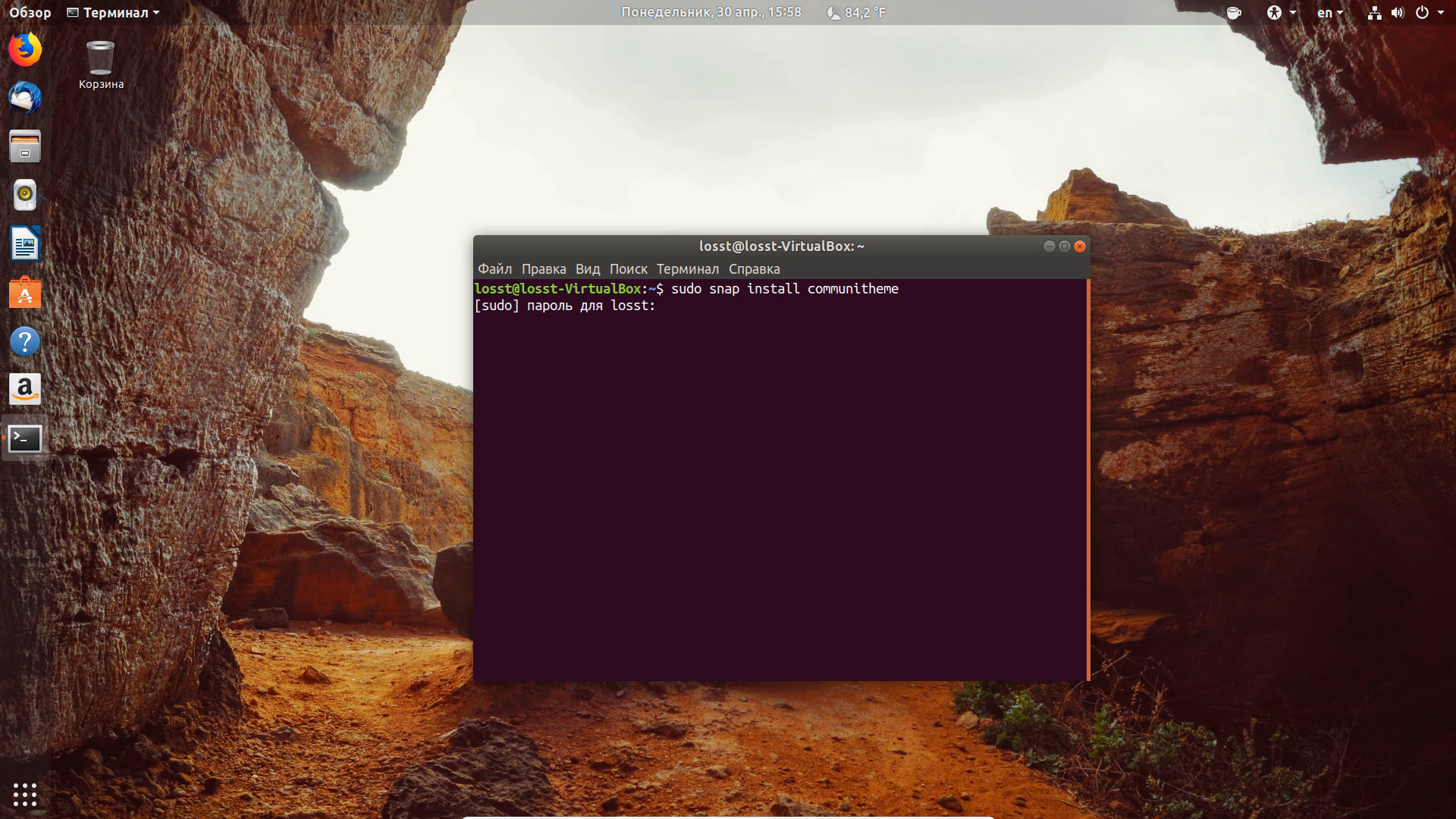
Task: Open the Вид menu in terminal
Action: [x=588, y=269]
